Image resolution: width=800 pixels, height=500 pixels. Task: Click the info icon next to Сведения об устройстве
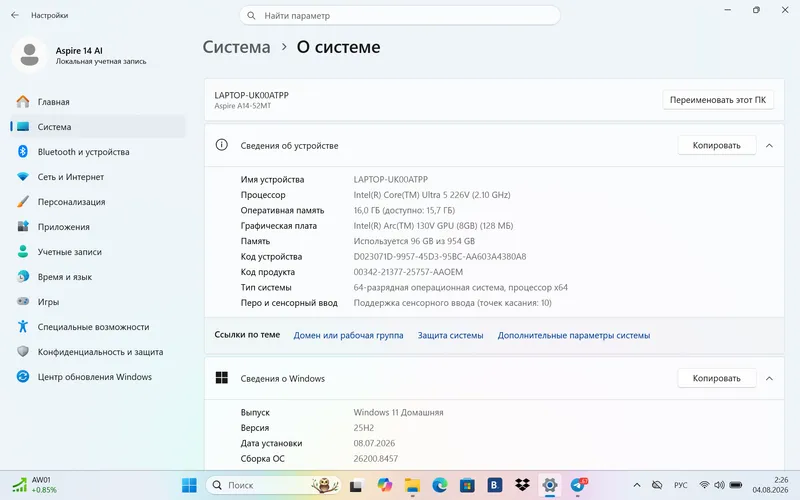(x=221, y=145)
